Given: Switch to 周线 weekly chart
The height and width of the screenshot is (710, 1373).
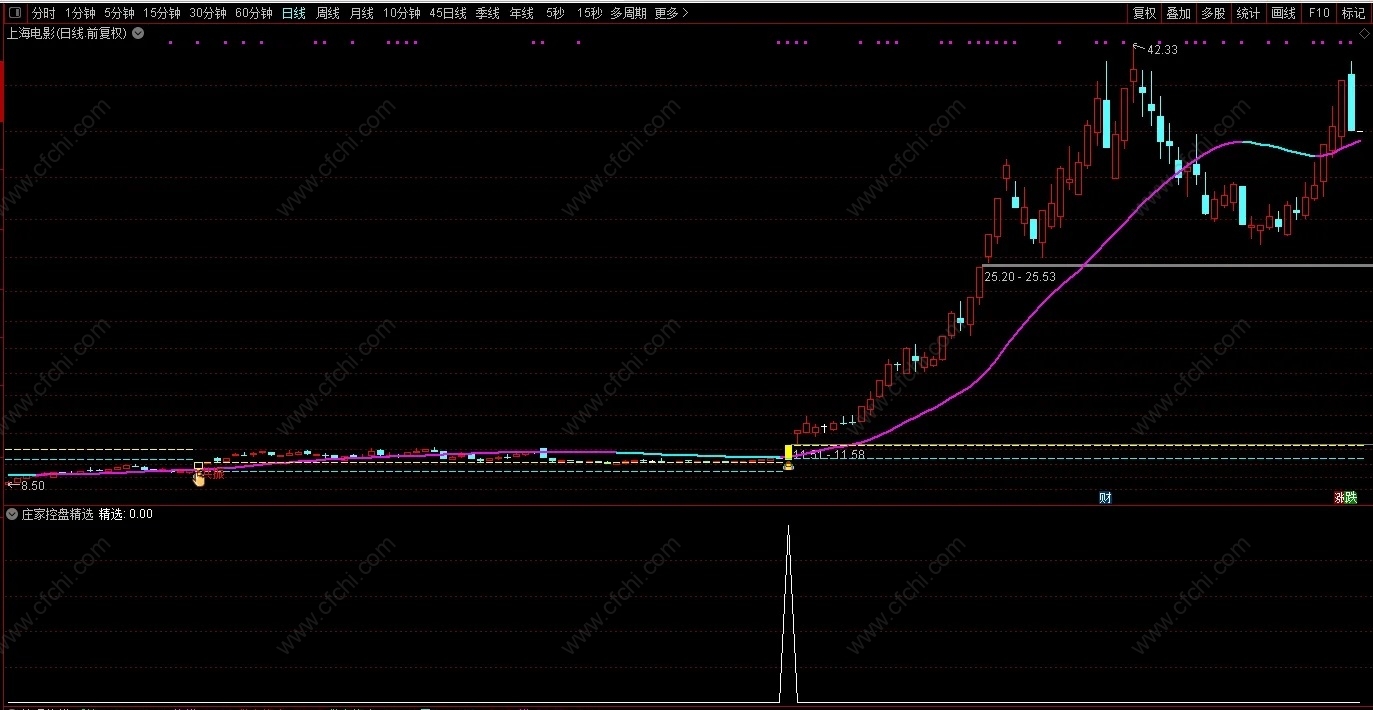Looking at the screenshot, I should (328, 13).
